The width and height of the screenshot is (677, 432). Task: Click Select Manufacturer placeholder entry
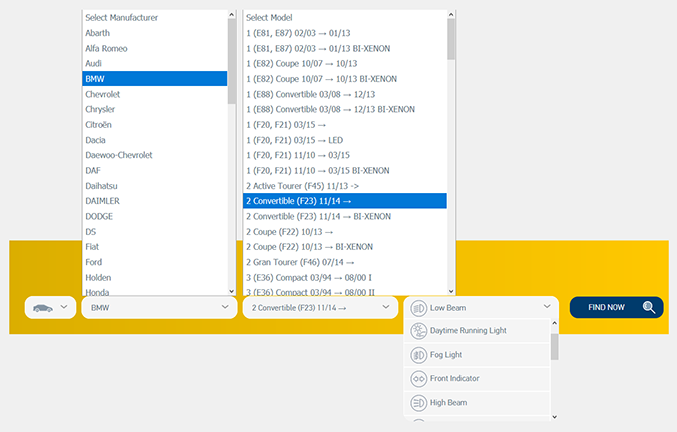[155, 18]
